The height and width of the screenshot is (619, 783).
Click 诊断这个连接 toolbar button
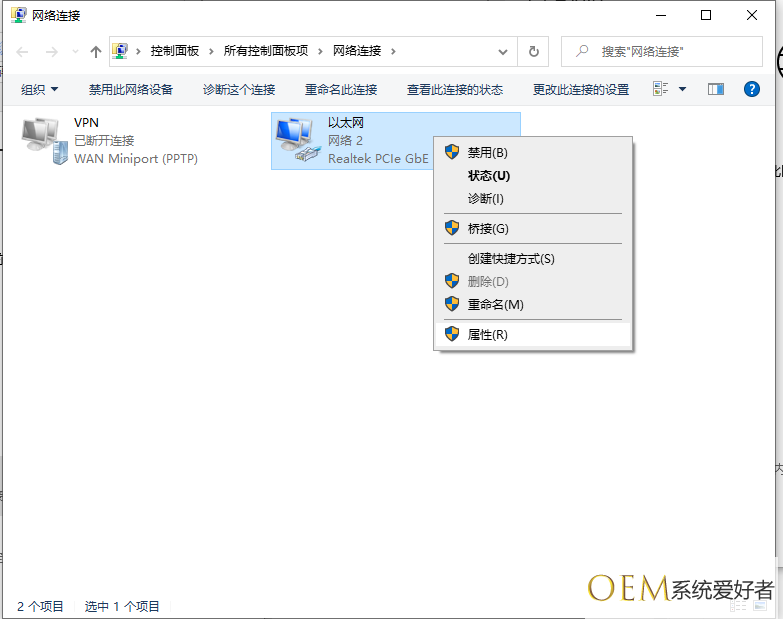[239, 89]
